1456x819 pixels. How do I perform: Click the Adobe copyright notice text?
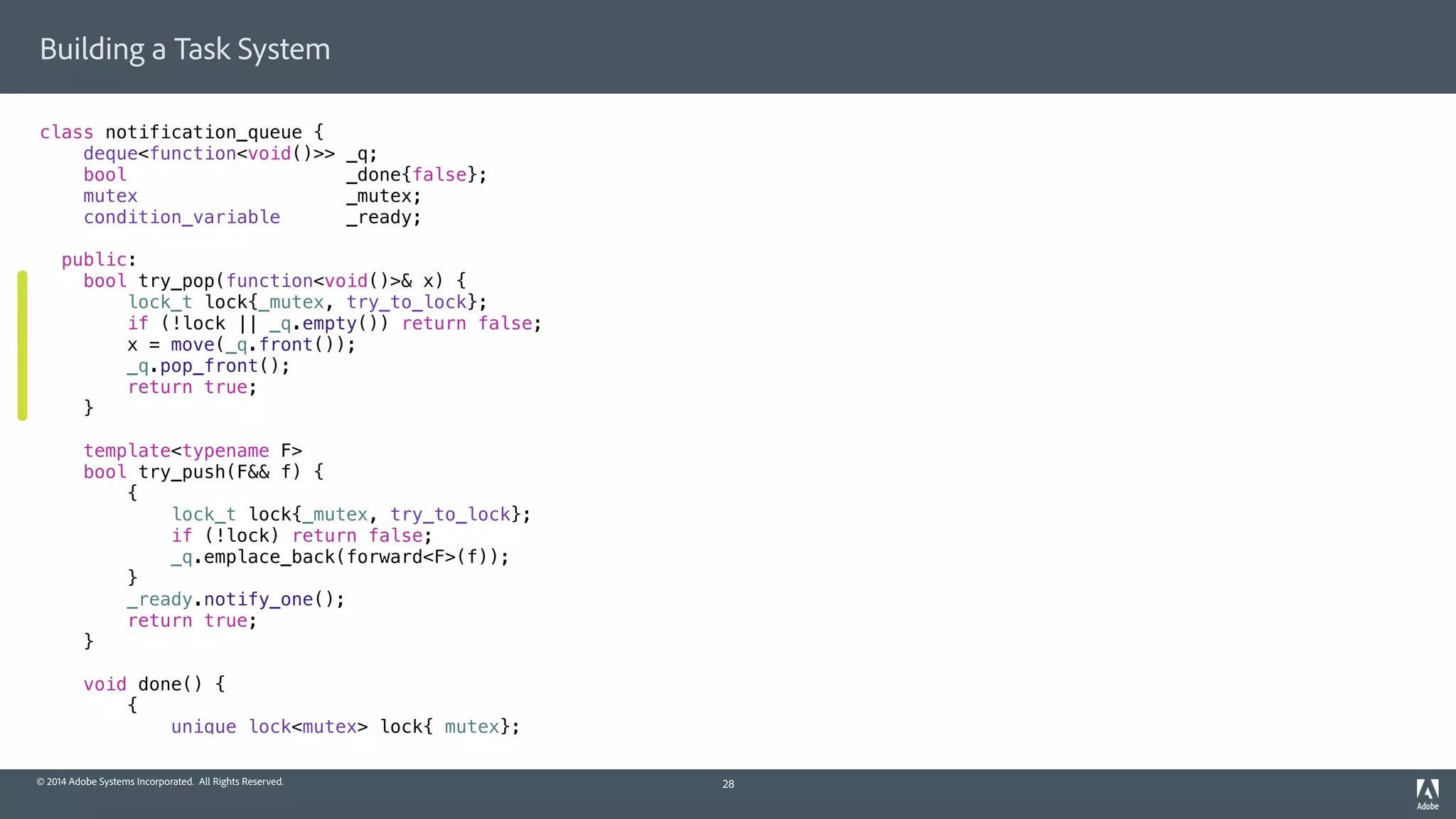tap(160, 781)
